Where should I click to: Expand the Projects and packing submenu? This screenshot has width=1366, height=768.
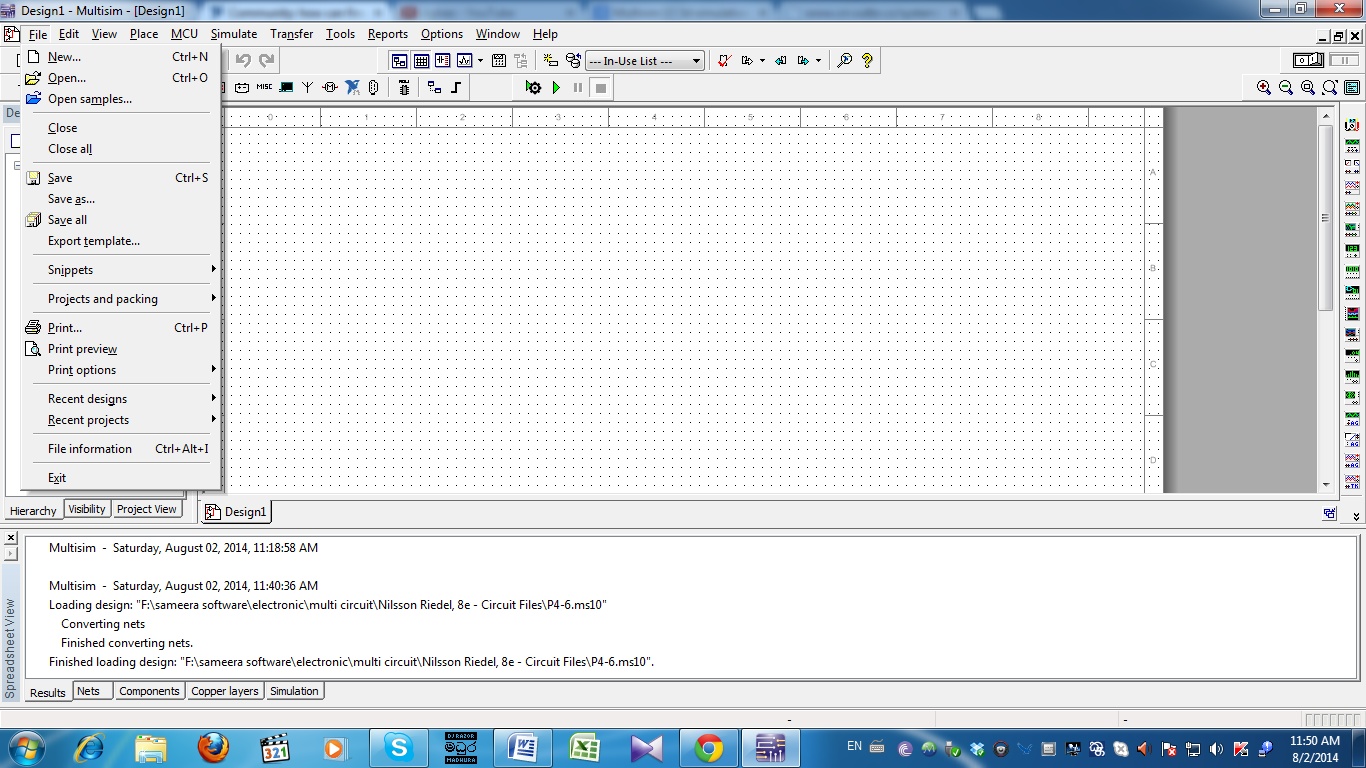(x=120, y=299)
